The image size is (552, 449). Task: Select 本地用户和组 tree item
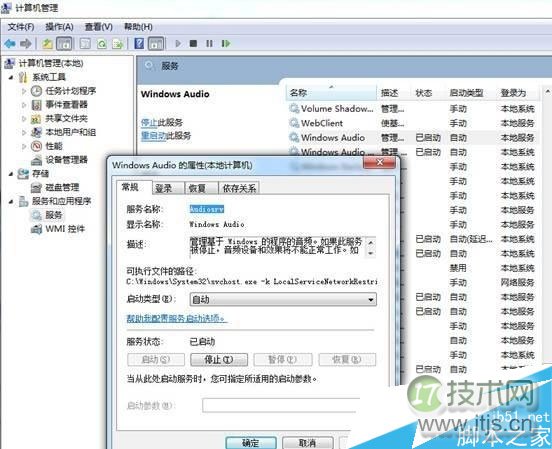71,132
